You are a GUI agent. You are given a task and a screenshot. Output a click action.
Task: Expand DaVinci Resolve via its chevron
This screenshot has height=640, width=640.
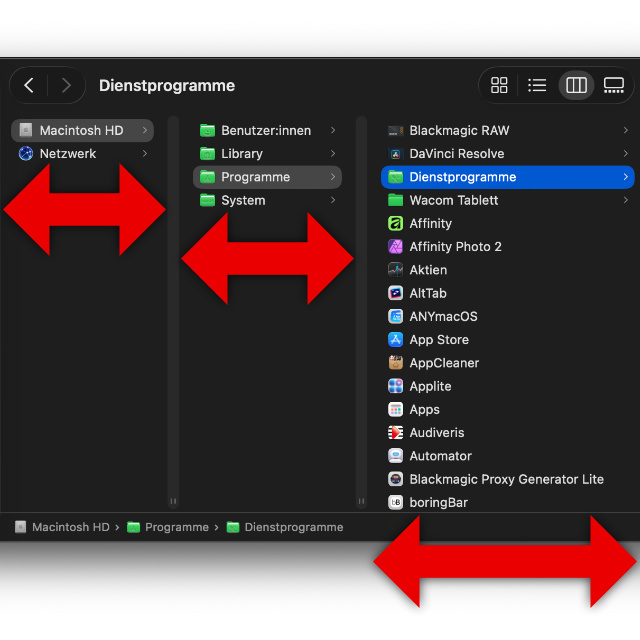(x=626, y=153)
